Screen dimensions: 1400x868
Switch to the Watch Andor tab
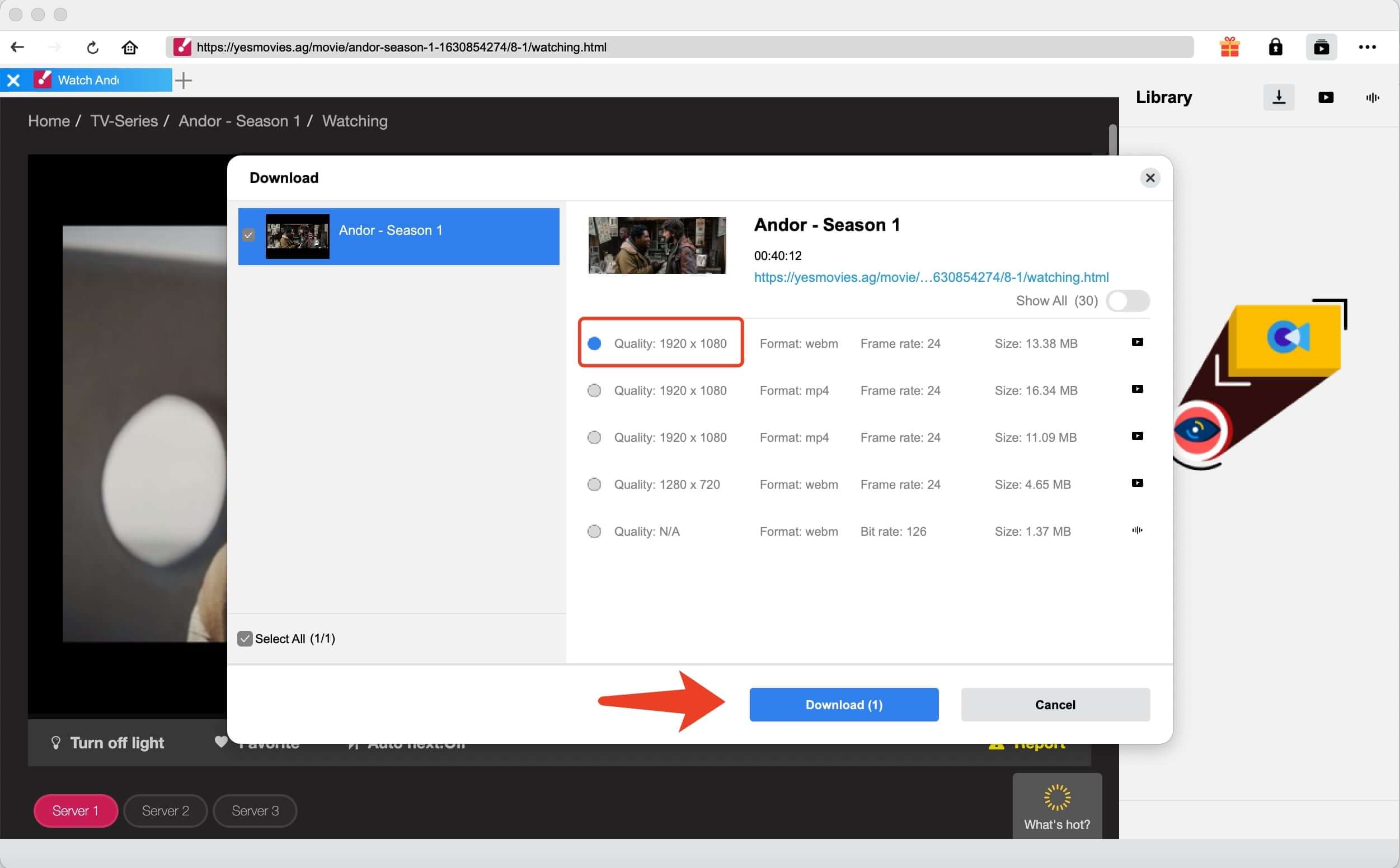coord(89,81)
